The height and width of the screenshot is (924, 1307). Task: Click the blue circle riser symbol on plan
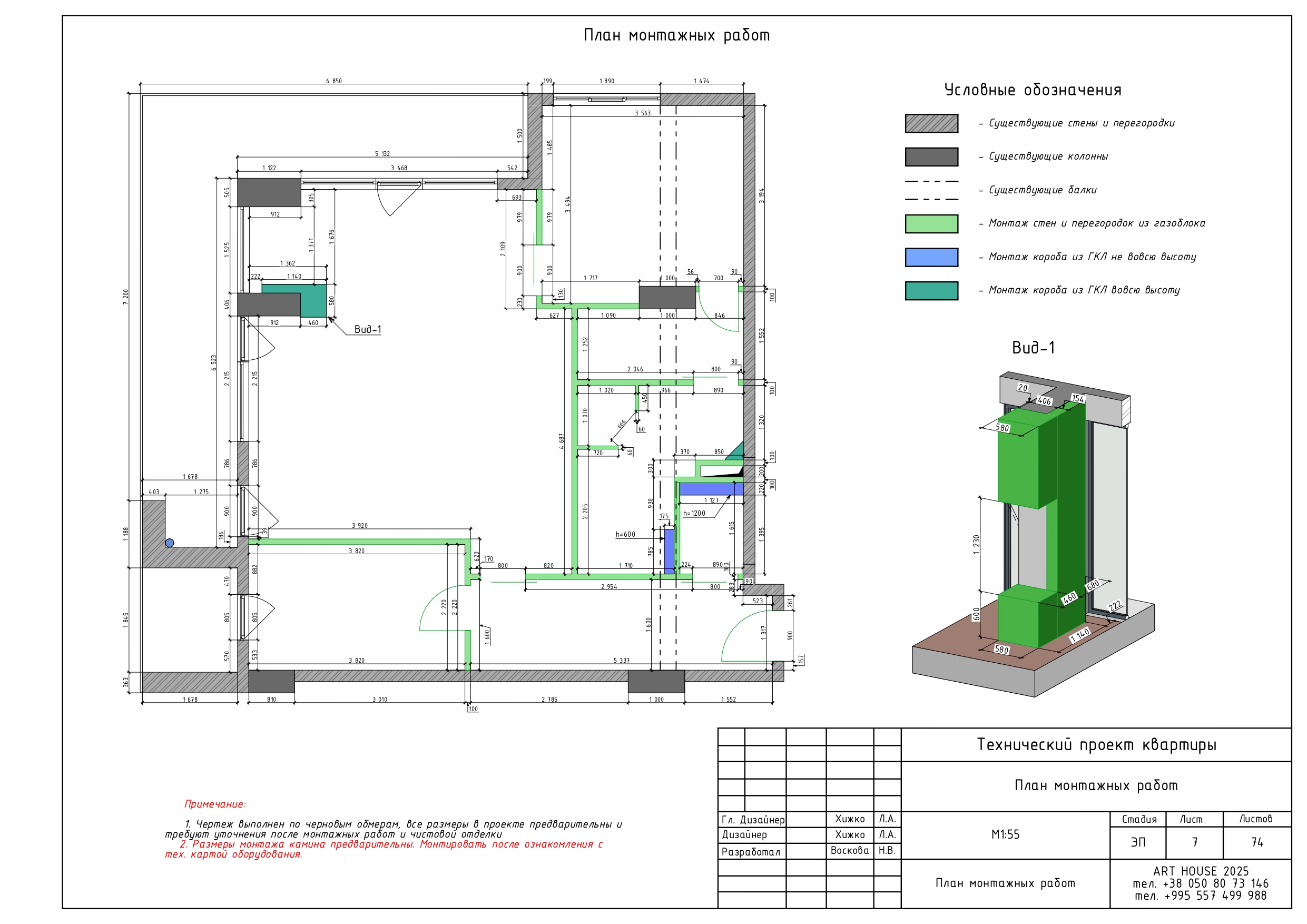click(x=170, y=543)
